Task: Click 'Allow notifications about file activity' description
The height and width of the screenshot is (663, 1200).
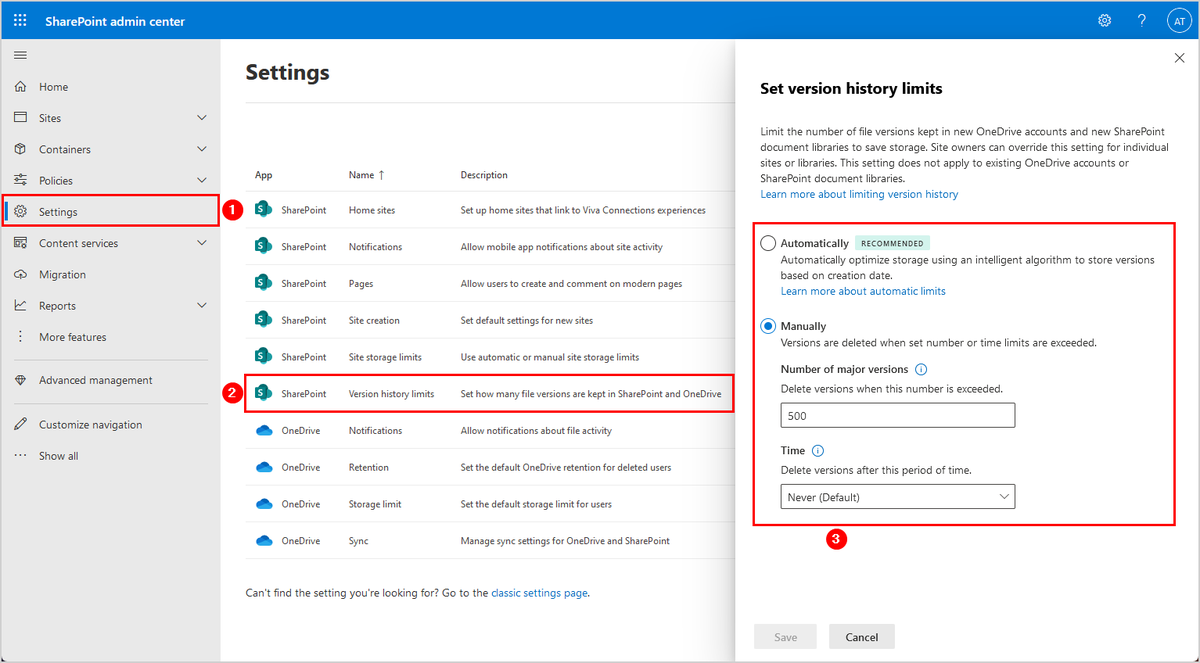Action: (x=536, y=431)
